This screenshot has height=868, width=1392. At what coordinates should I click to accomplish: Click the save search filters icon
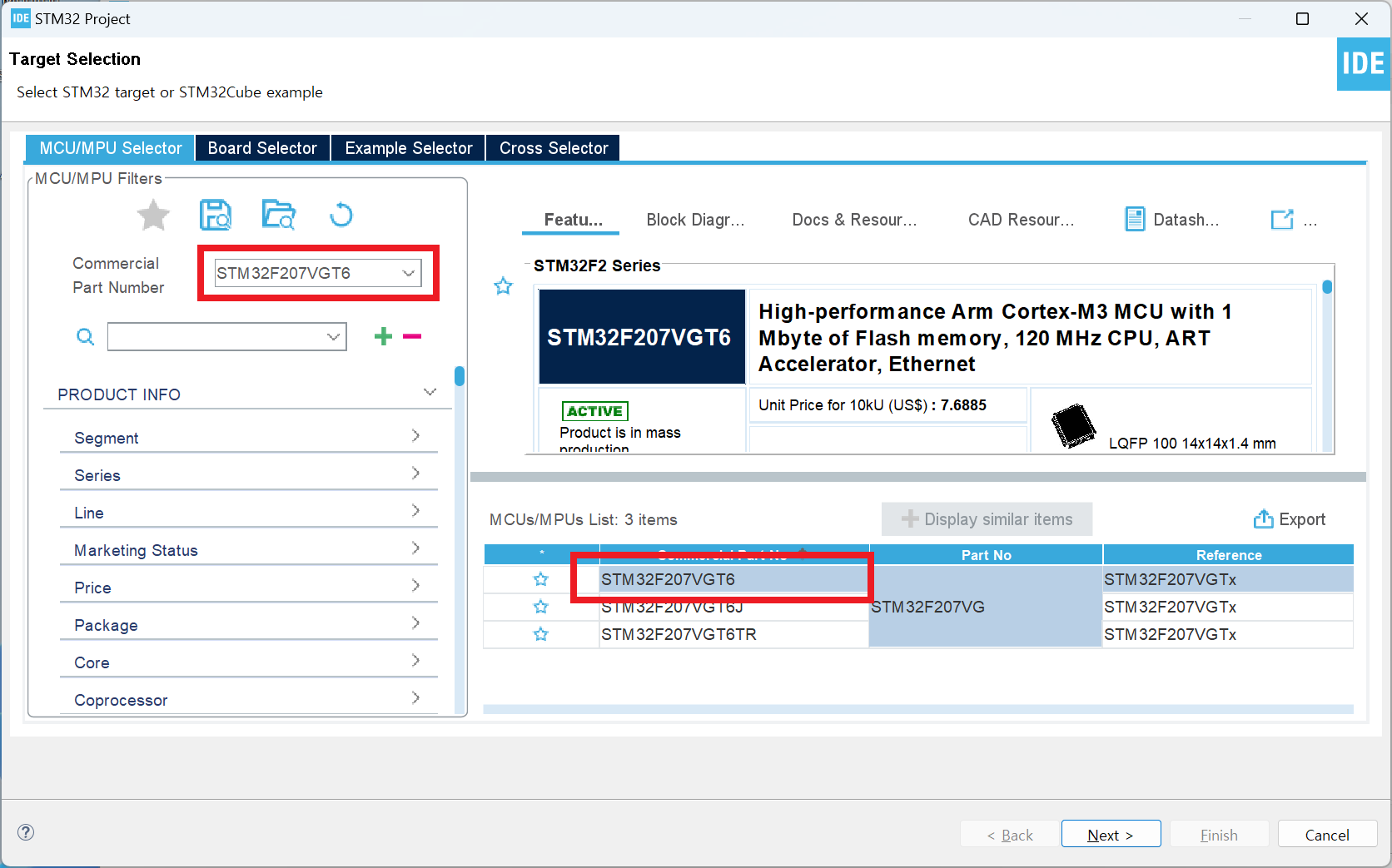tap(216, 215)
